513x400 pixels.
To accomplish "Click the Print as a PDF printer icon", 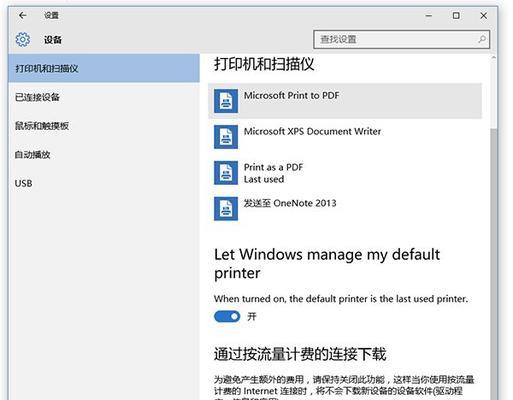I will [226, 173].
